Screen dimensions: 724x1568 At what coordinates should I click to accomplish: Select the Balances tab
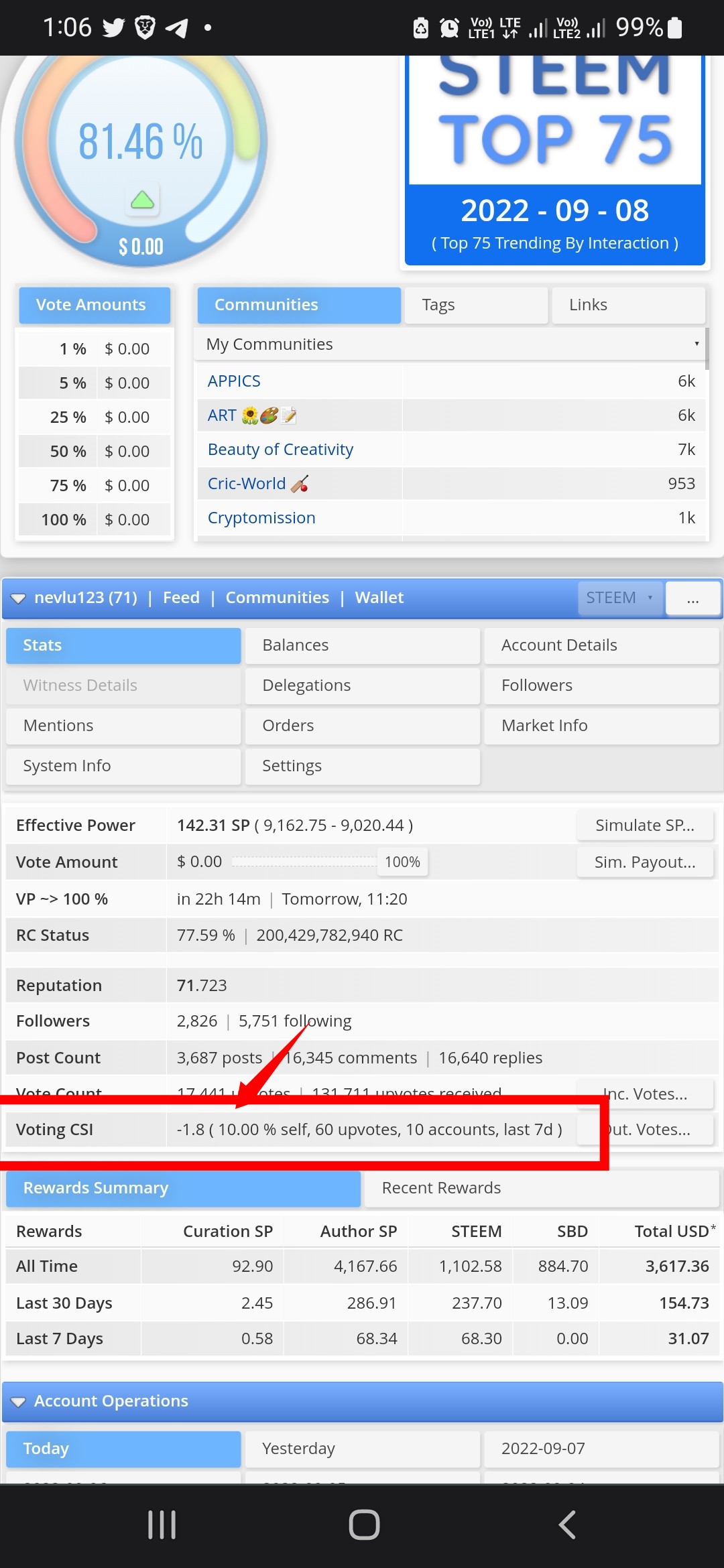click(363, 645)
